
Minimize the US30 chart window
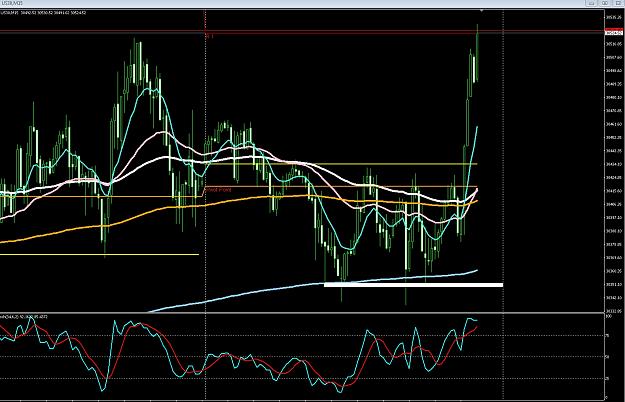[x=591, y=3]
